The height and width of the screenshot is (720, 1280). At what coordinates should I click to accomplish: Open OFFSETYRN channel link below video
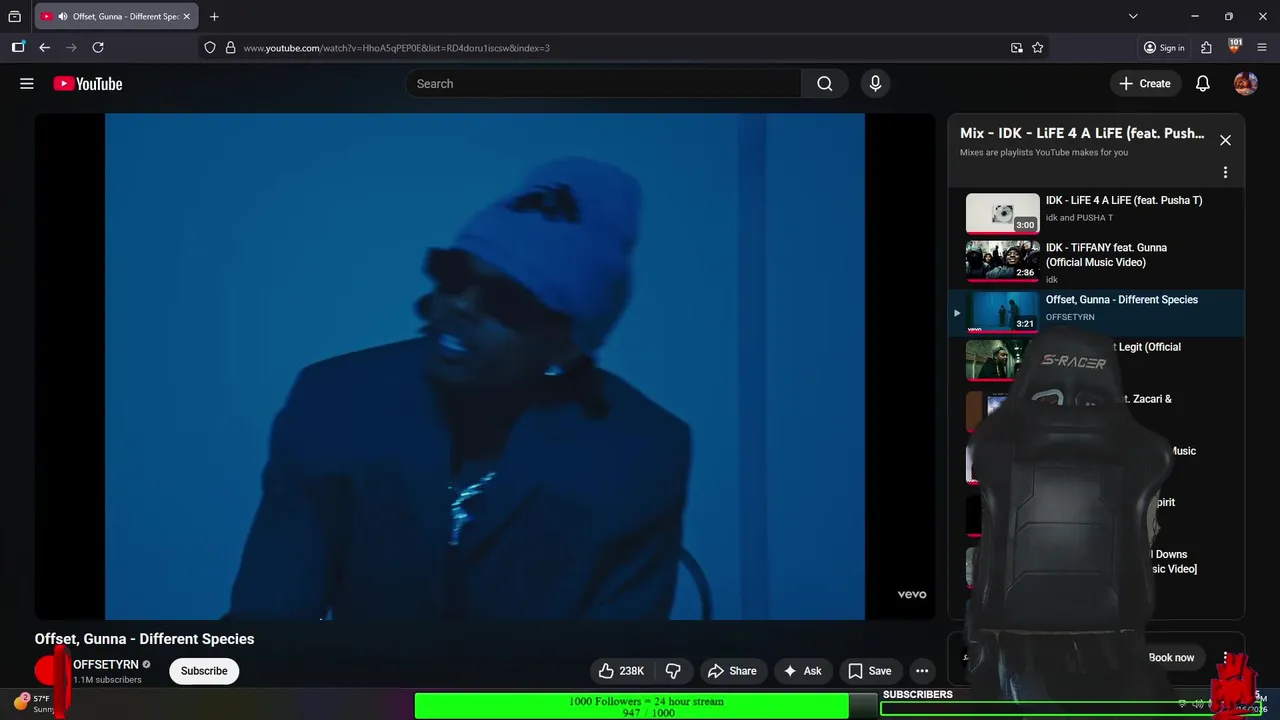click(x=106, y=665)
